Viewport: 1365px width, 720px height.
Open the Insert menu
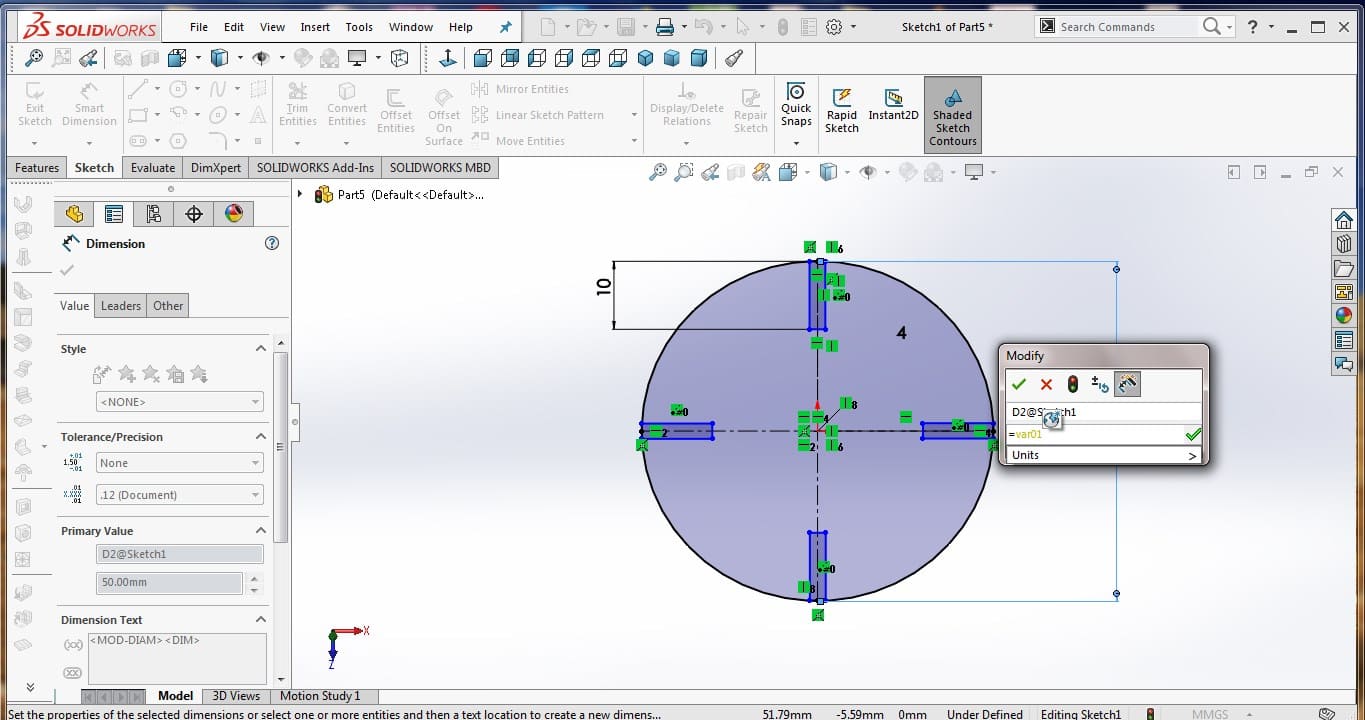[315, 27]
